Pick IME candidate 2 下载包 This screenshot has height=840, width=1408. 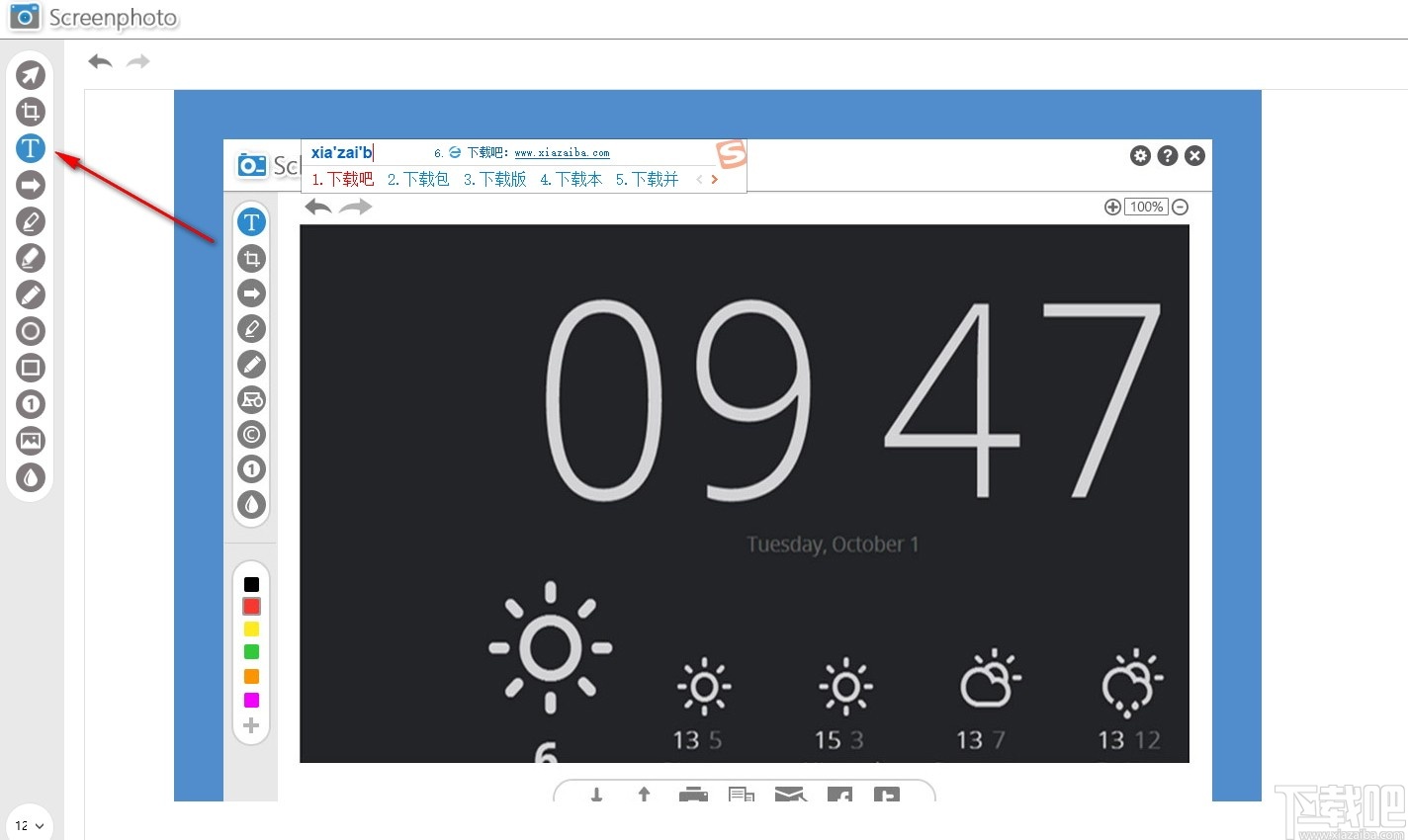coord(418,179)
